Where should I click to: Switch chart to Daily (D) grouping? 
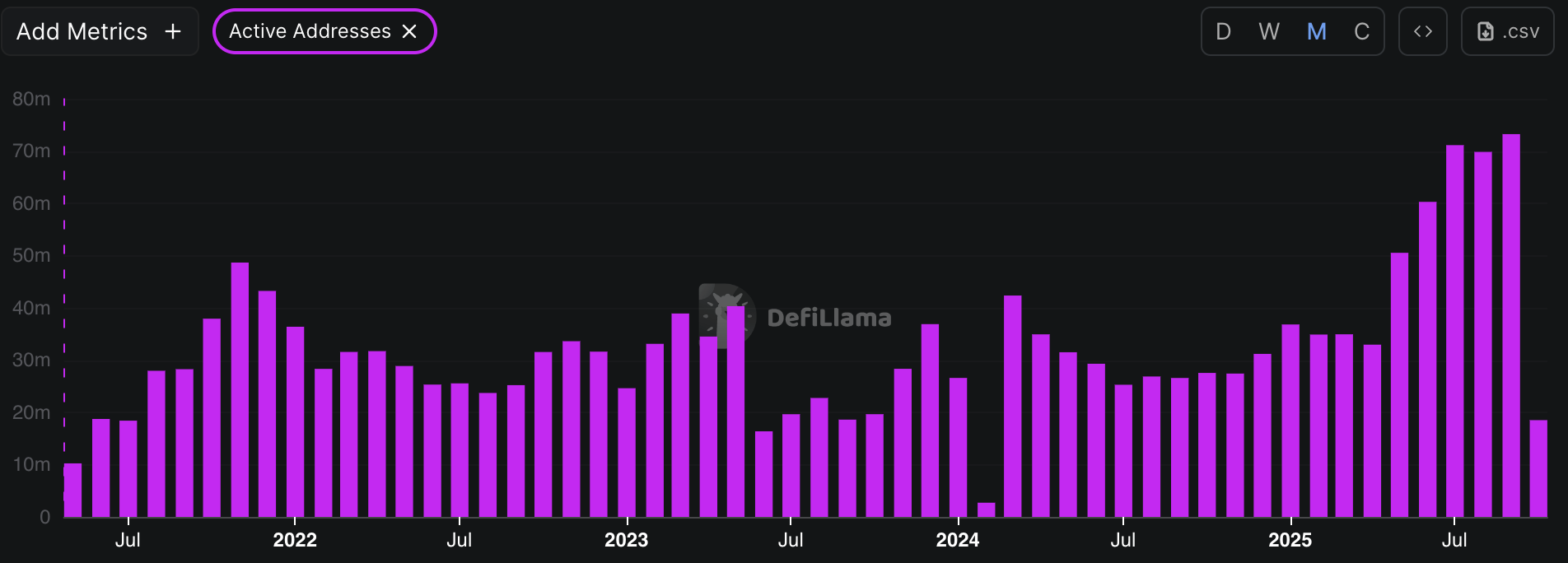pyautogui.click(x=1223, y=31)
